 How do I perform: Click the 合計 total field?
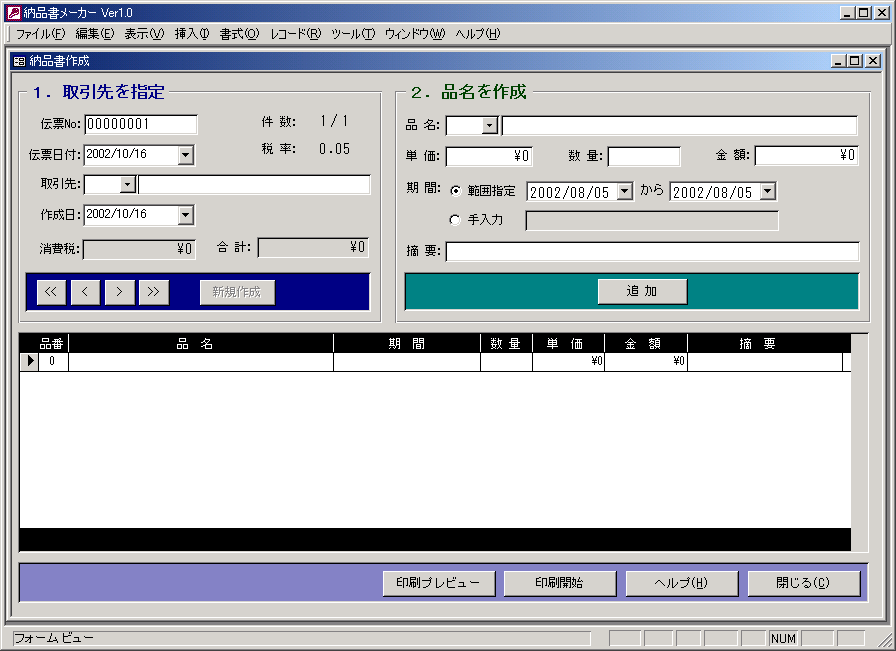point(313,247)
